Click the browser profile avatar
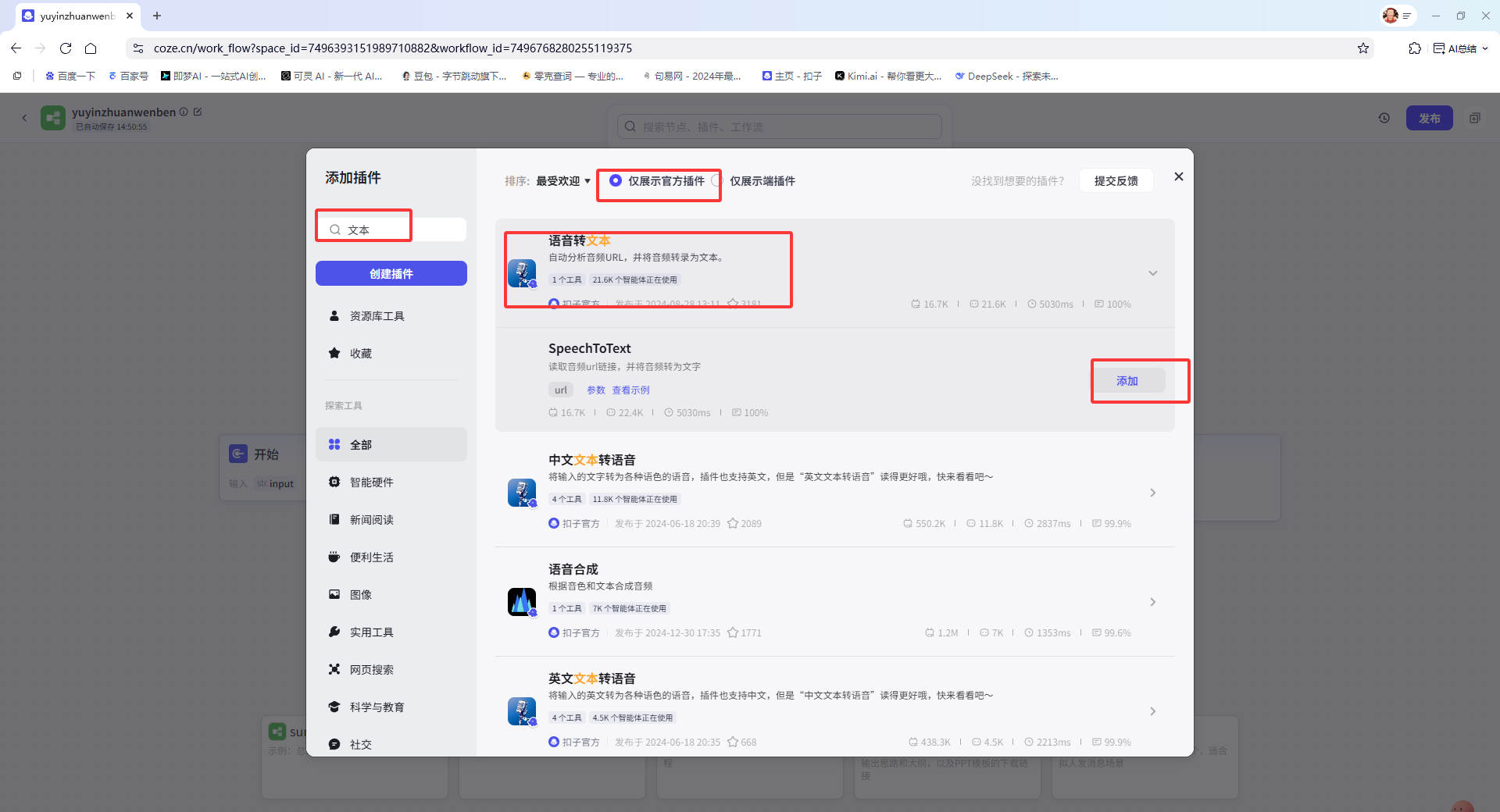The width and height of the screenshot is (1500, 812). tap(1391, 16)
